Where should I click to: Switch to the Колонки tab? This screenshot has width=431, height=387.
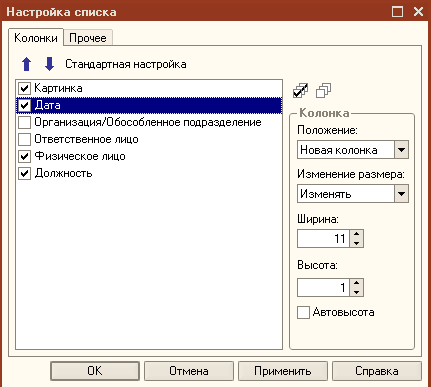pos(36,38)
